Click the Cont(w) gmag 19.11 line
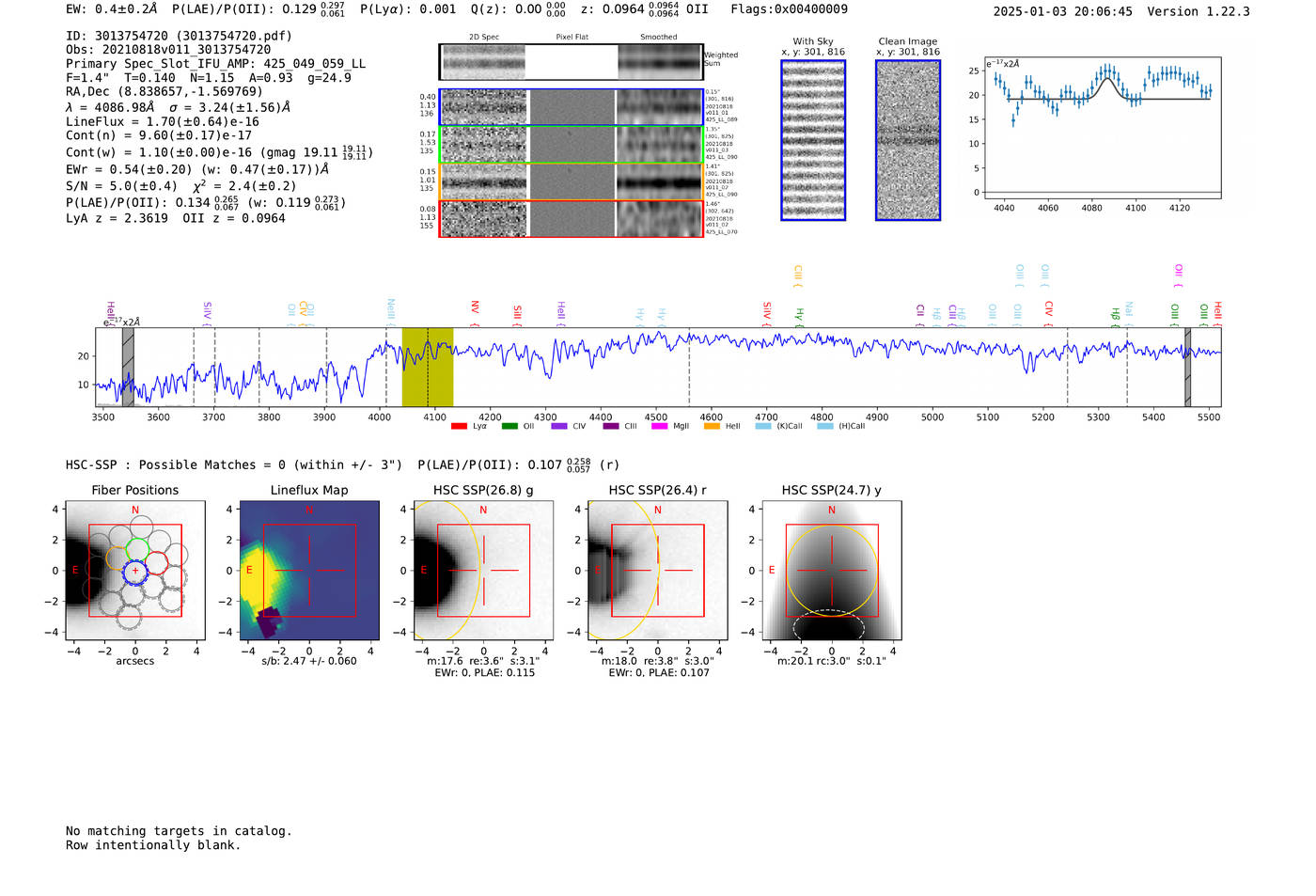The image size is (1316, 896). [220, 152]
